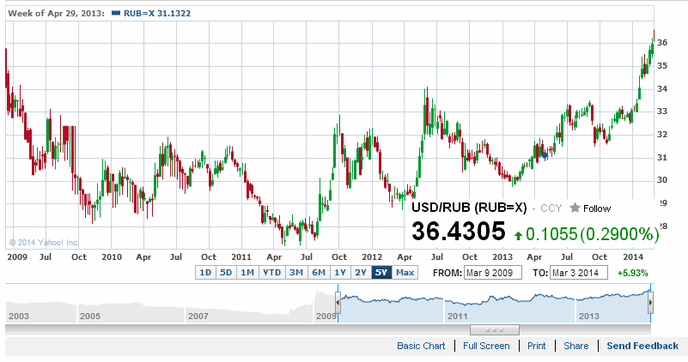The image size is (688, 362).
Task: Click the 2012 label on the date axis
Action: [372, 257]
